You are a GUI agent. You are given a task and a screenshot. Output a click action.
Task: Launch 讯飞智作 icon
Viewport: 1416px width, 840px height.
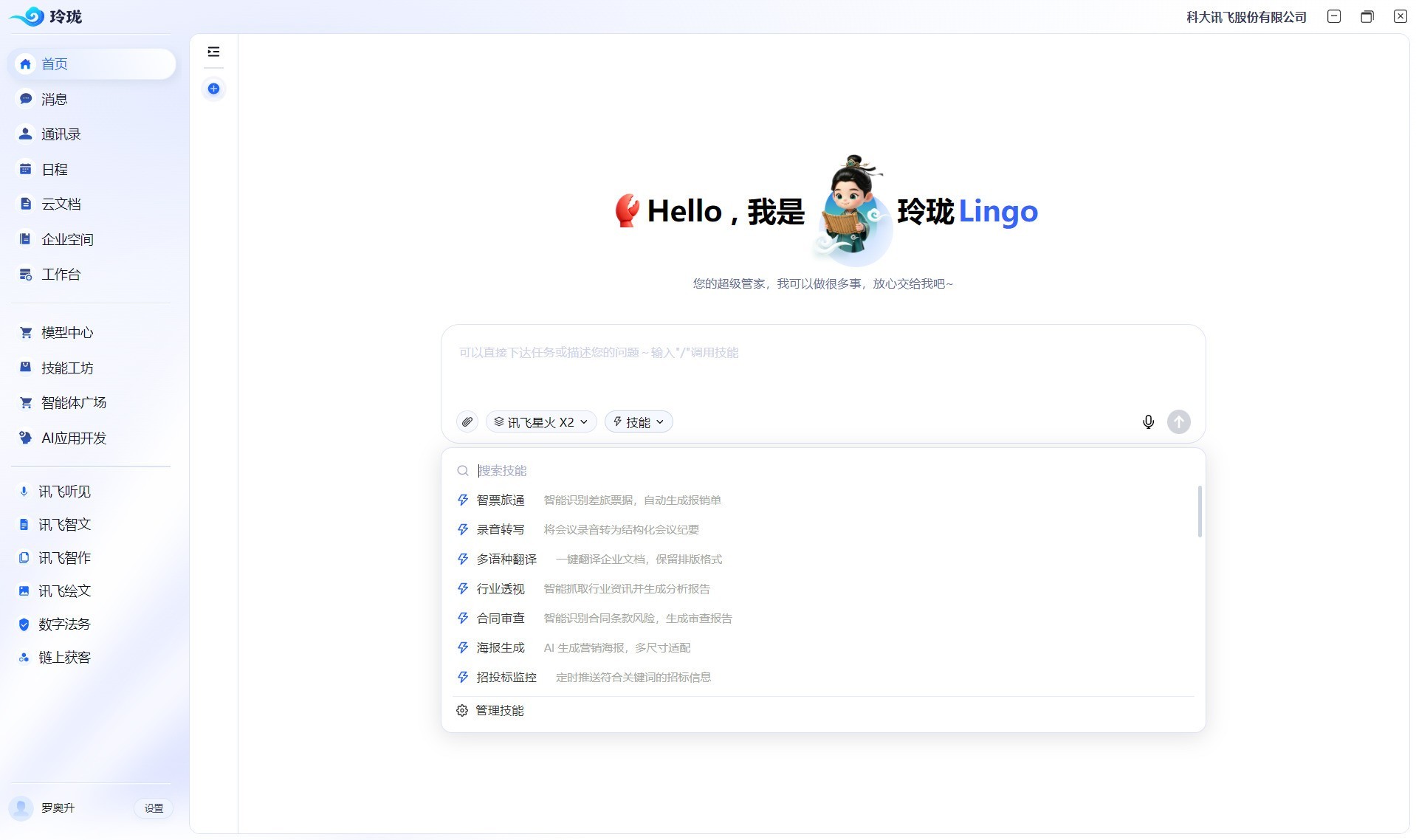tap(24, 558)
